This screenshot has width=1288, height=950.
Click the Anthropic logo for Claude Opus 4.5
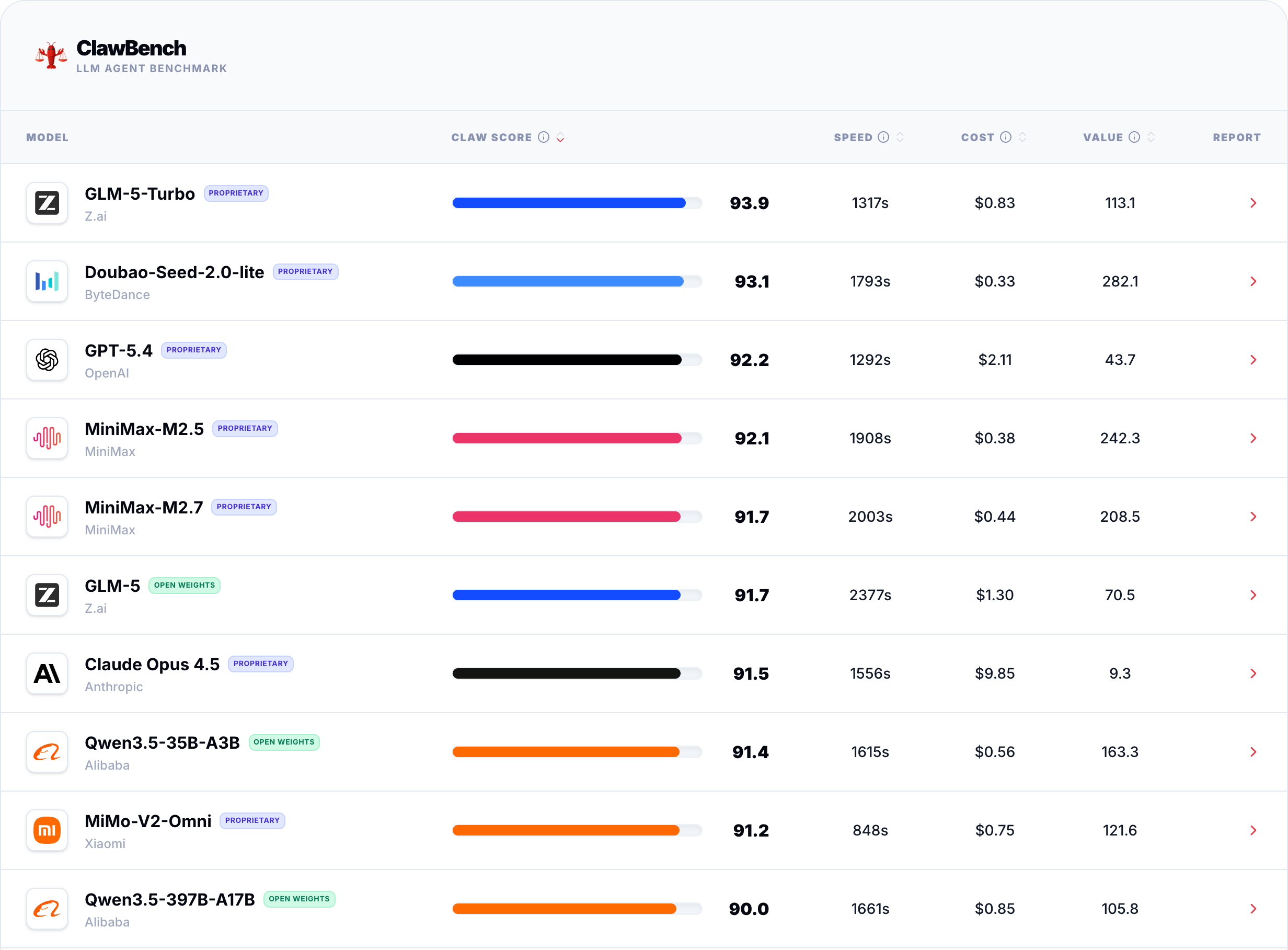point(47,673)
